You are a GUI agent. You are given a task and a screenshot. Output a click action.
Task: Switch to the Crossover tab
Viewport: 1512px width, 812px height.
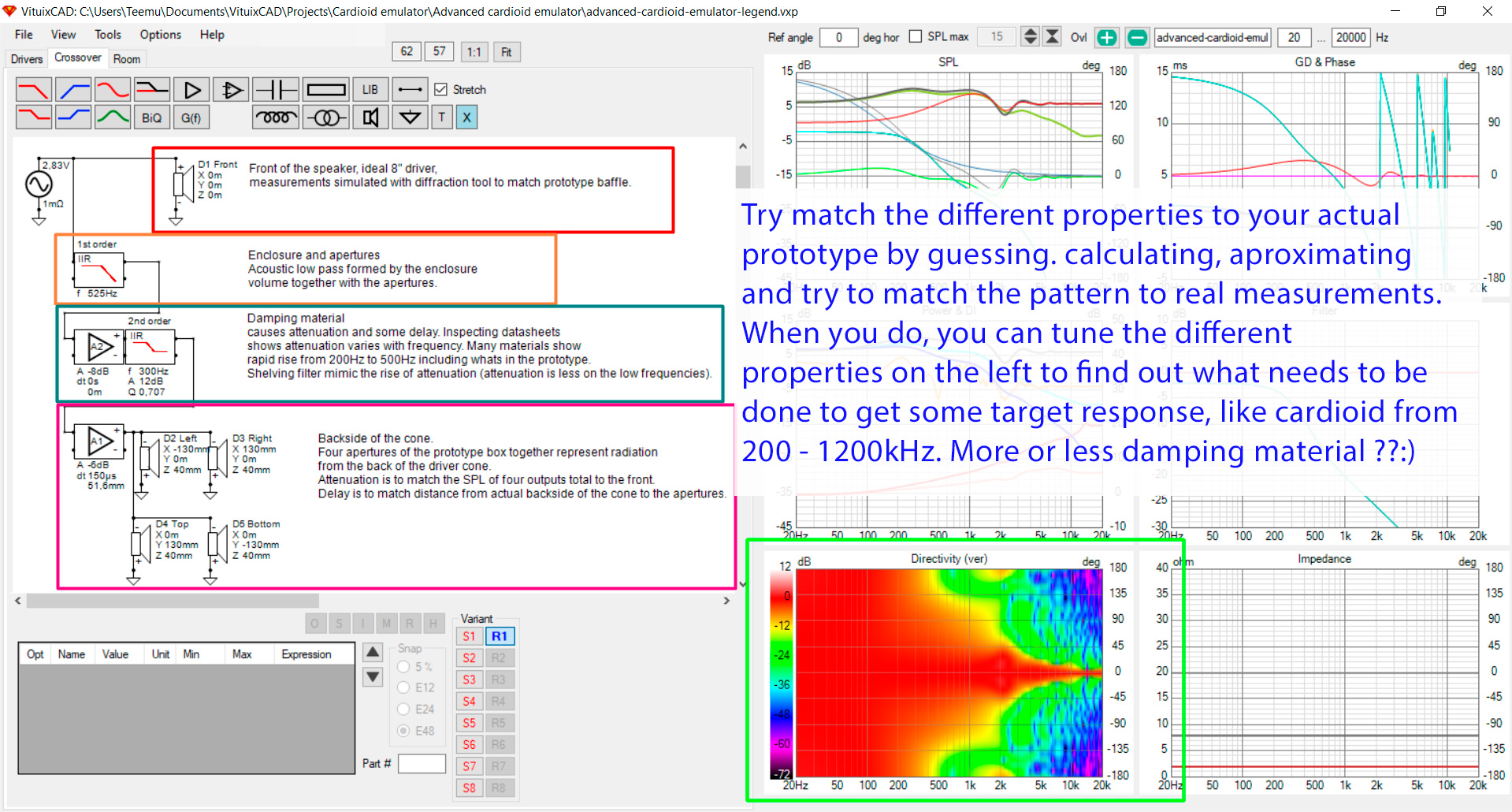77,58
